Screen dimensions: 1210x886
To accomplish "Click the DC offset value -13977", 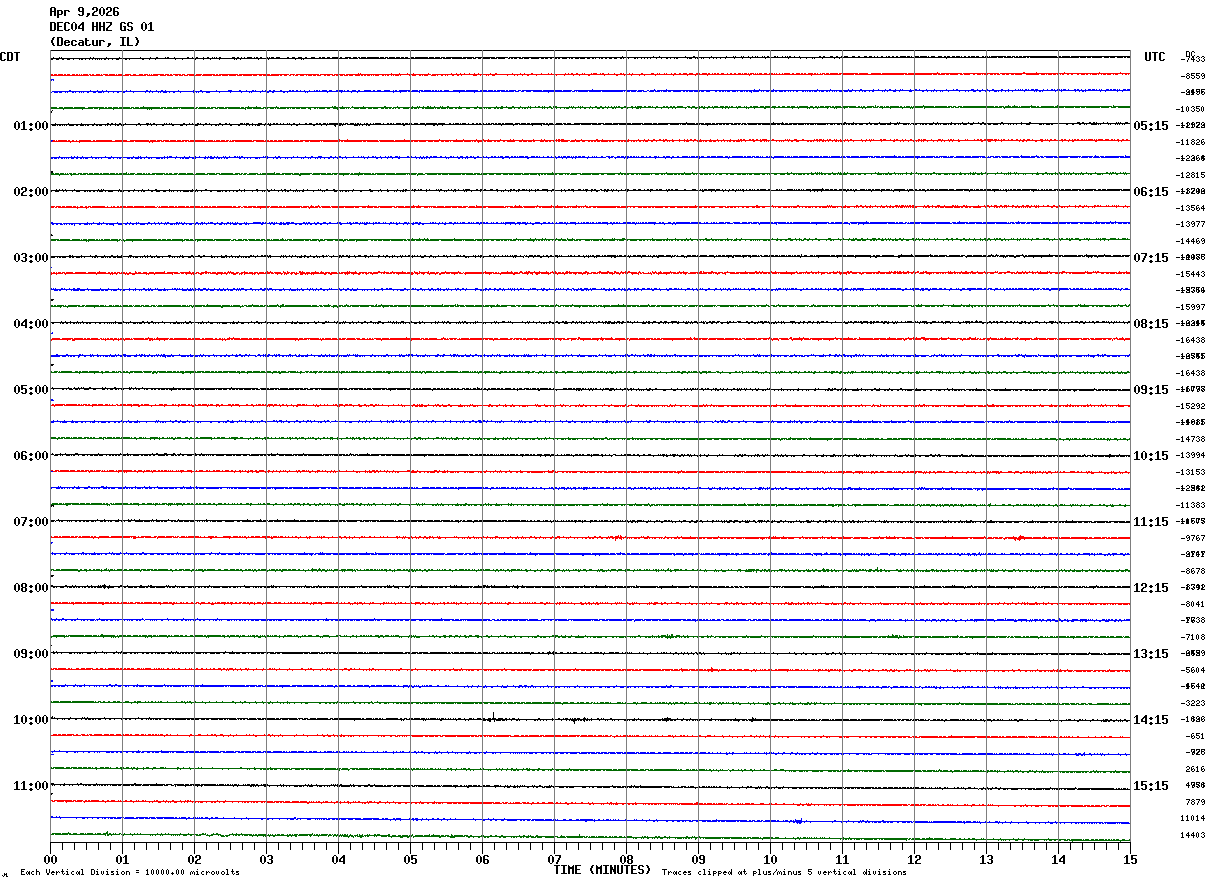I will pos(1190,224).
